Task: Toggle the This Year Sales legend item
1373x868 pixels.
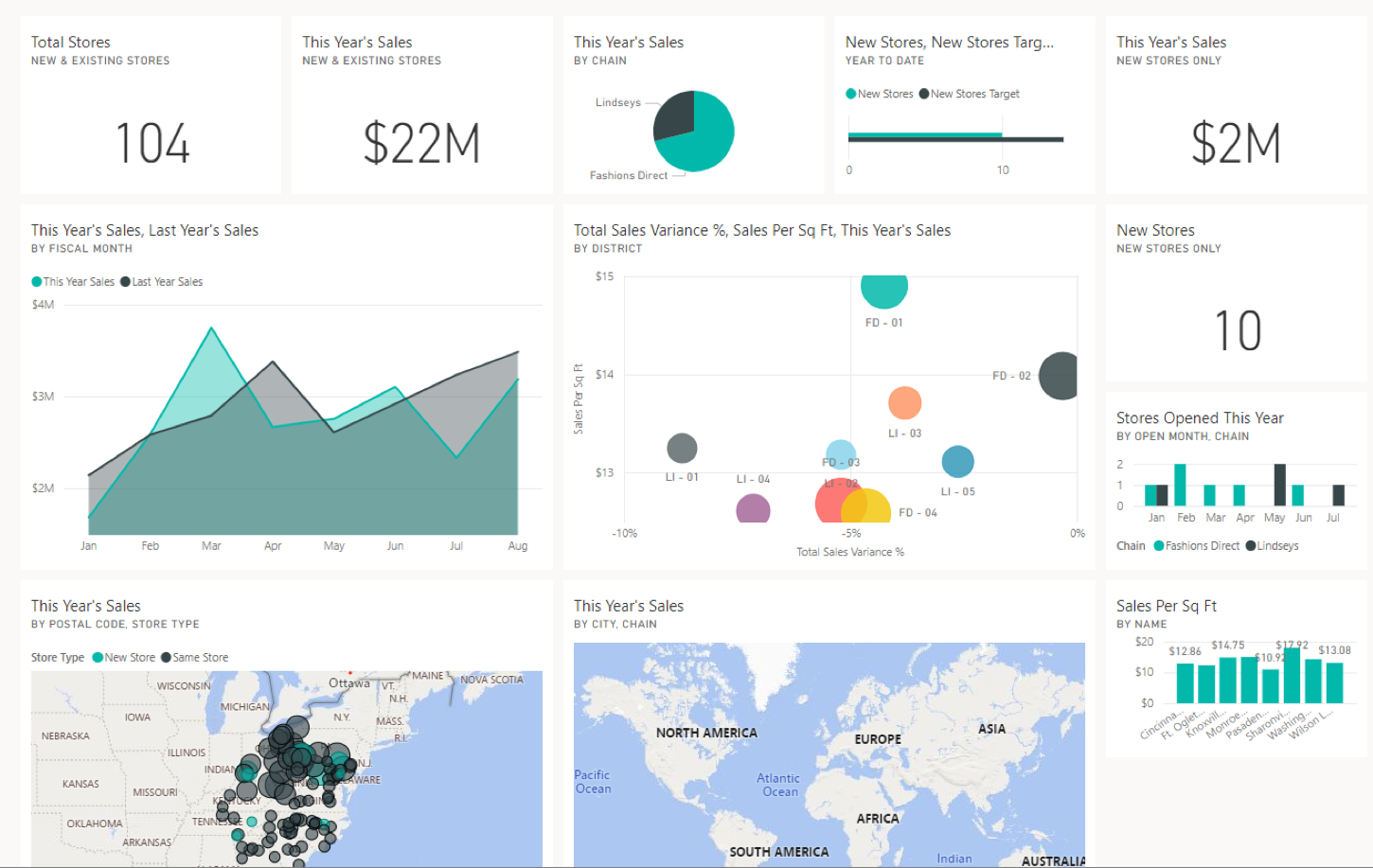Action: pyautogui.click(x=74, y=281)
